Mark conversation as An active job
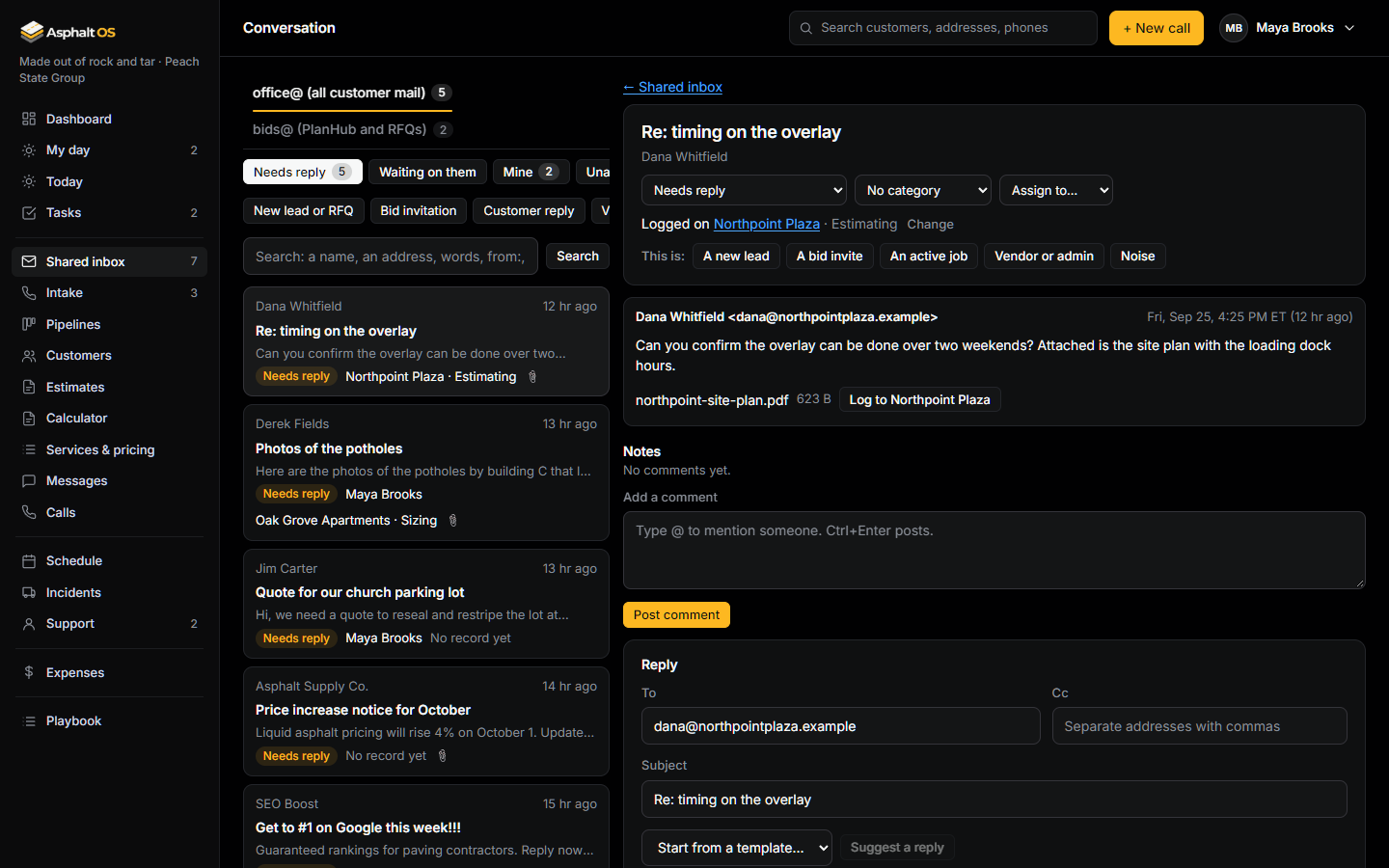 click(929, 256)
